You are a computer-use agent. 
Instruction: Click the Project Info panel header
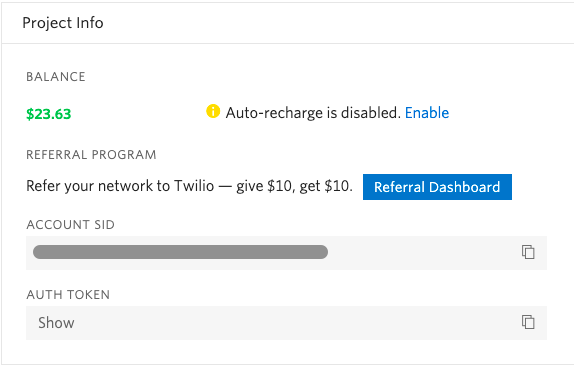(287, 23)
